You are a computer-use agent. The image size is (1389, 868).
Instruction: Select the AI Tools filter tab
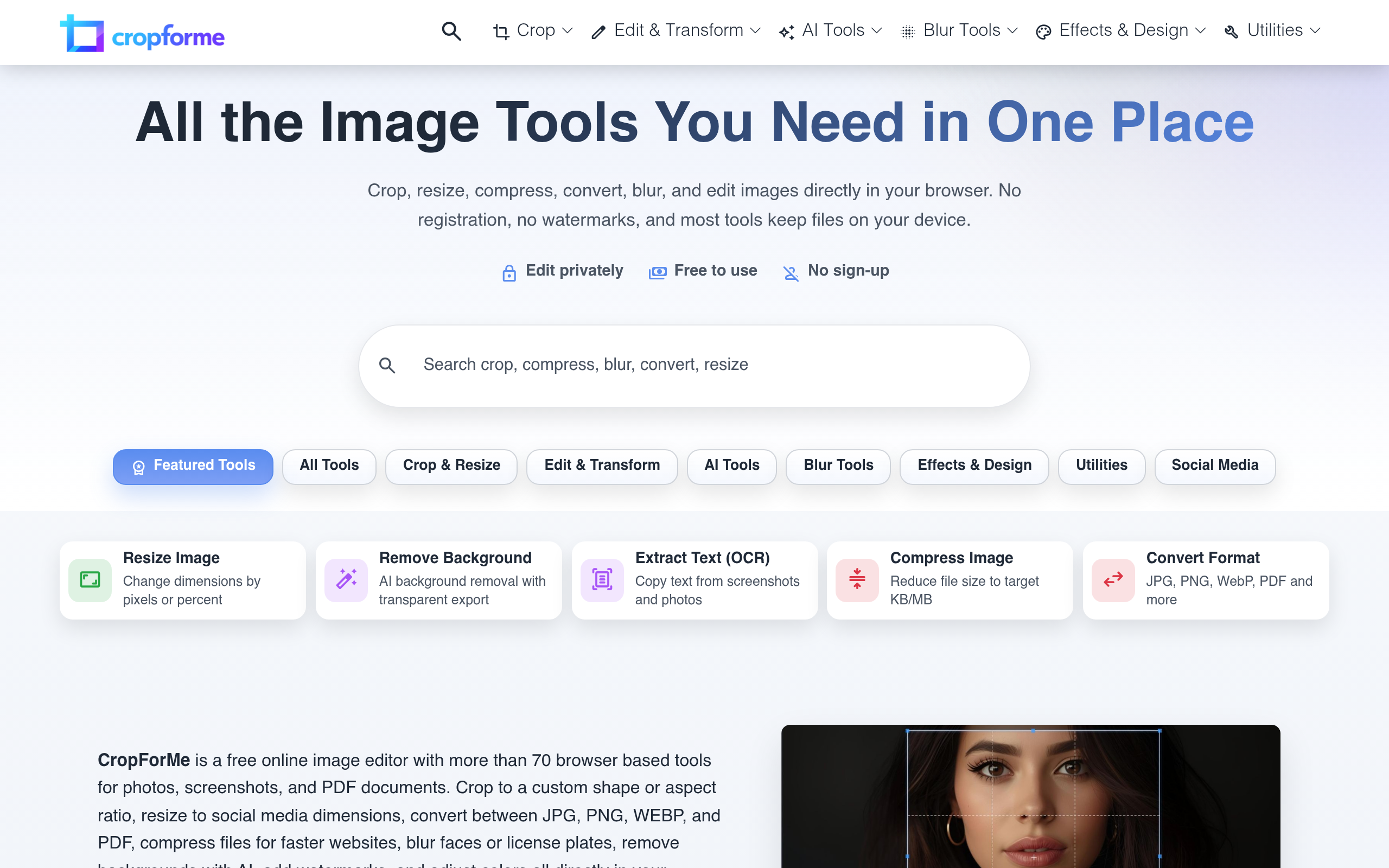click(732, 466)
